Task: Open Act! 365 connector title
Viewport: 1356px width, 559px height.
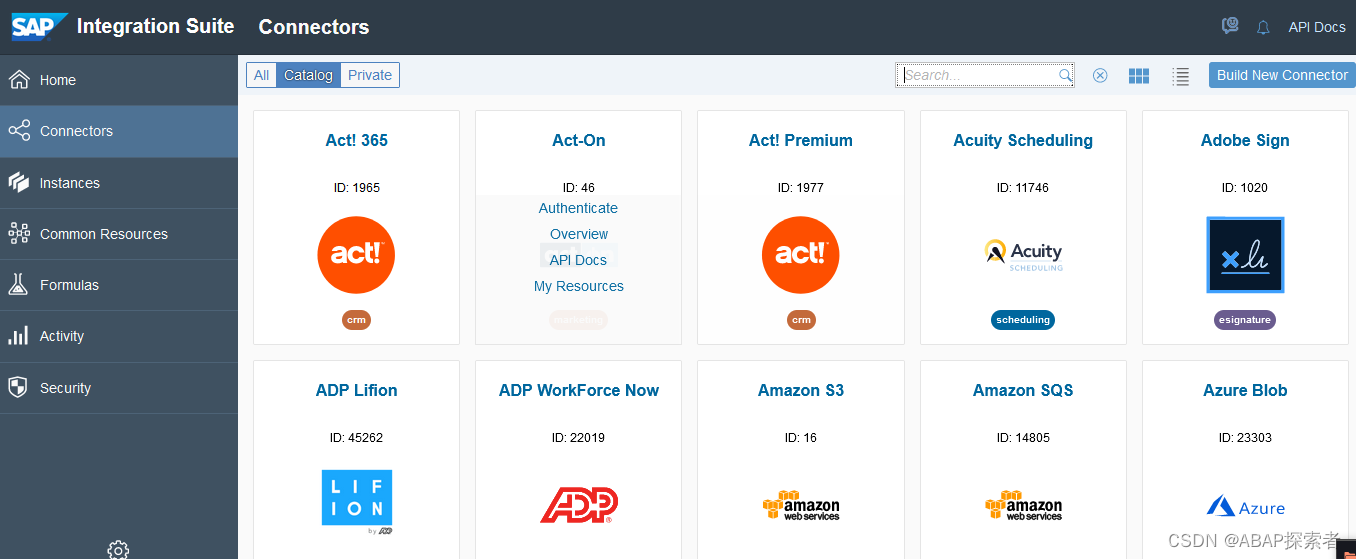Action: click(357, 140)
